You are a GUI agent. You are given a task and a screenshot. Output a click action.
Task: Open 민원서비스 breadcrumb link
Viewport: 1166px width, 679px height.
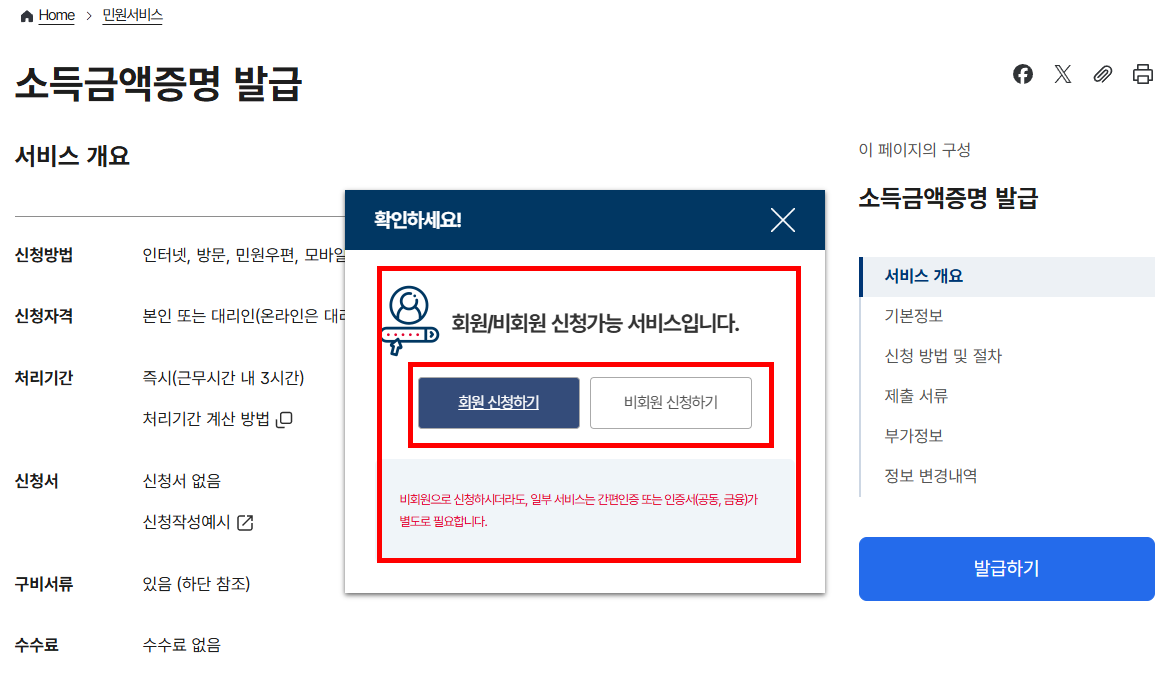pos(132,16)
